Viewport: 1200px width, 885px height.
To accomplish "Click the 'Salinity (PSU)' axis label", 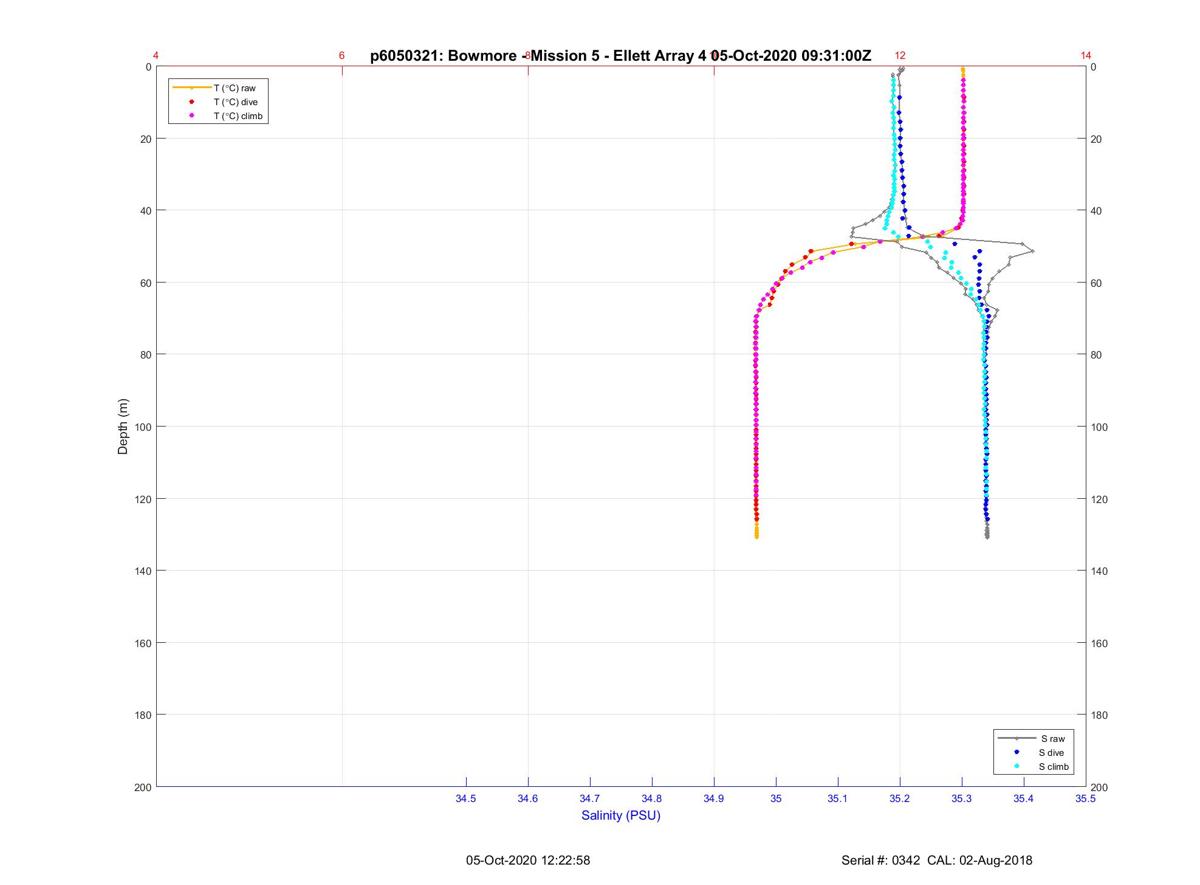I will [x=621, y=815].
